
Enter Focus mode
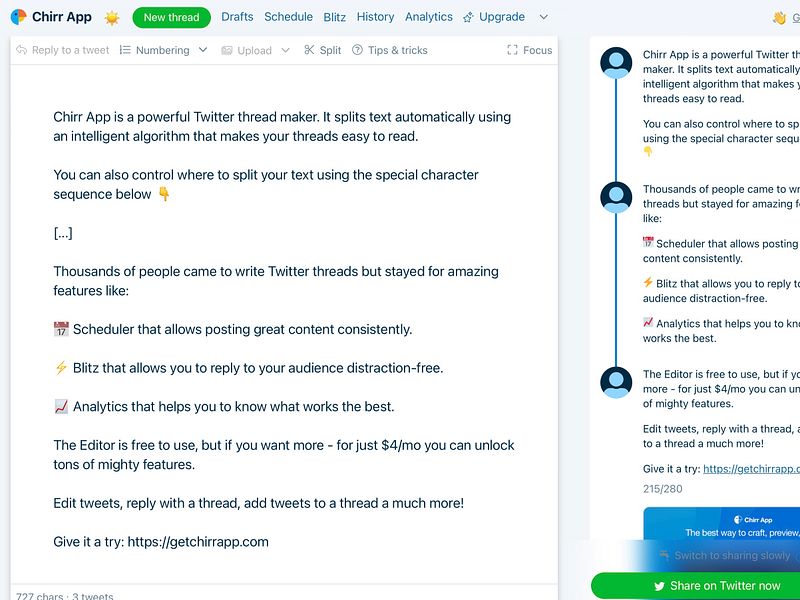(x=532, y=50)
